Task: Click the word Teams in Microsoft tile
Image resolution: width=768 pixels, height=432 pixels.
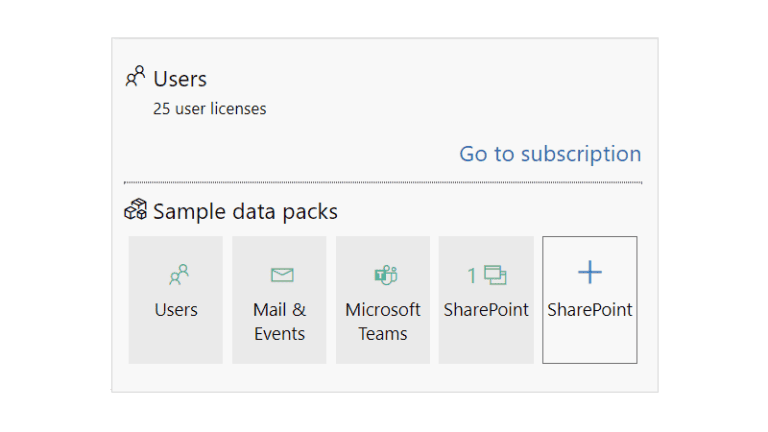Action: click(x=383, y=334)
